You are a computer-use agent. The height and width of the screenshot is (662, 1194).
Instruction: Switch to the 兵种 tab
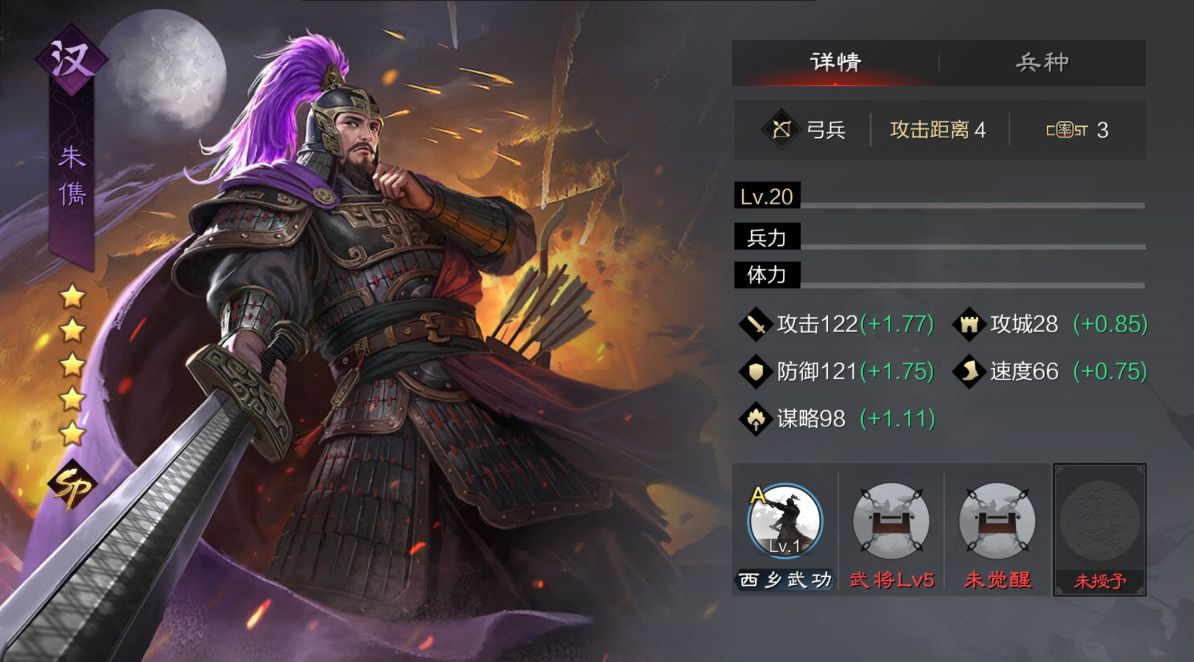tap(1042, 62)
